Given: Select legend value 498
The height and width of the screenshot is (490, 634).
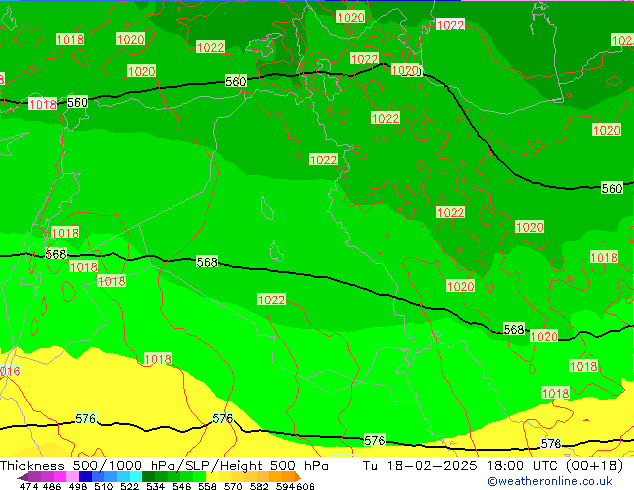Looking at the screenshot, I should [x=78, y=486].
